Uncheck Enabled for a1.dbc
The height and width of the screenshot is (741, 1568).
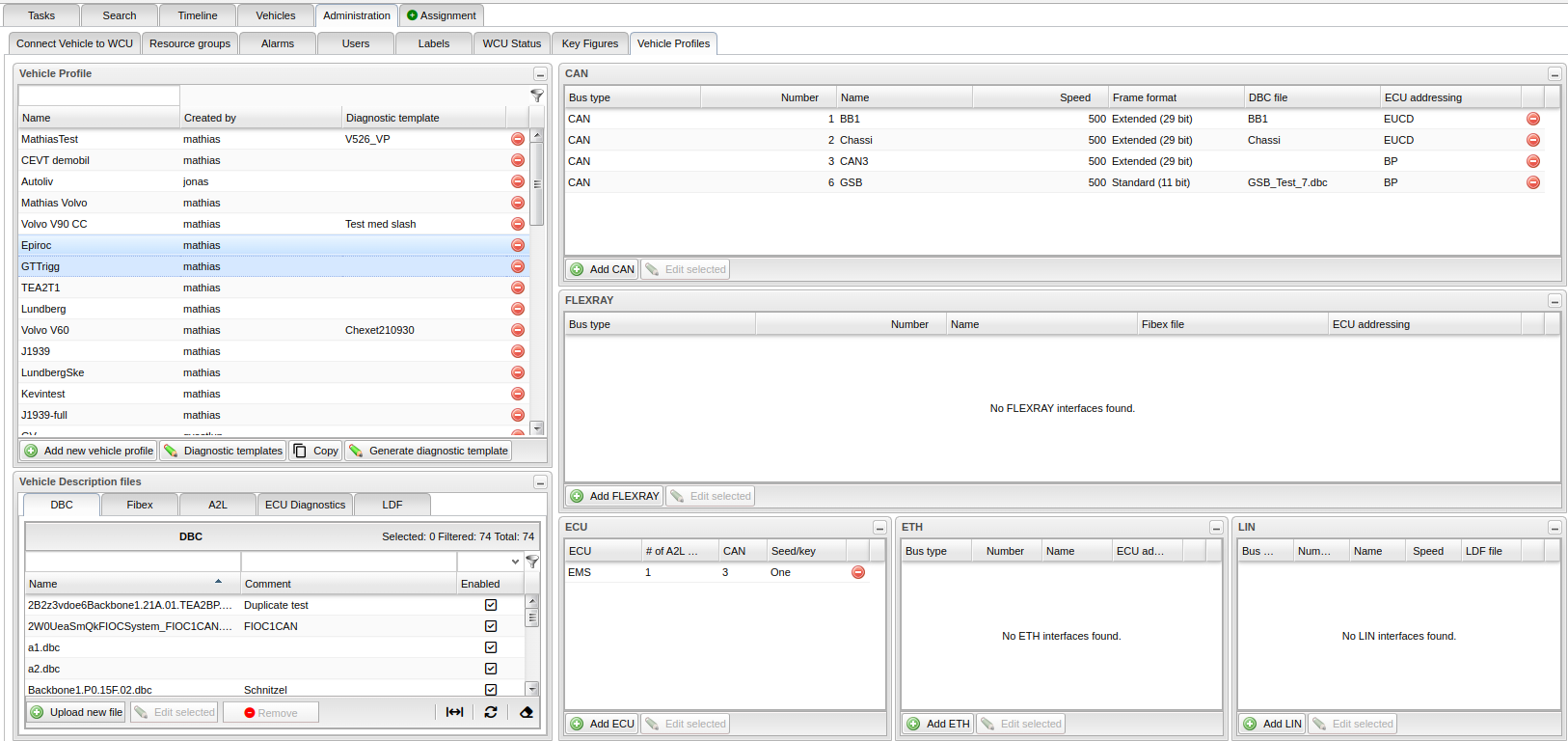(491, 647)
